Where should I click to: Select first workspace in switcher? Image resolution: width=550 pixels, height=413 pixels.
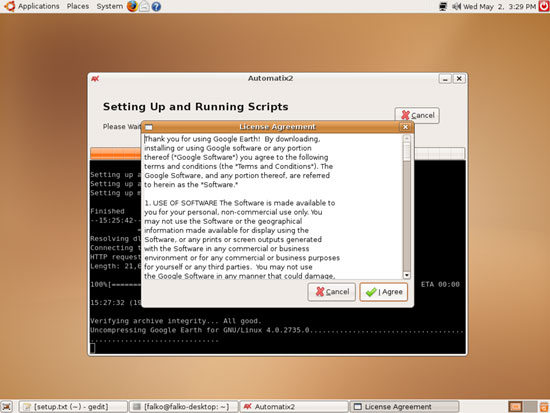click(515, 407)
